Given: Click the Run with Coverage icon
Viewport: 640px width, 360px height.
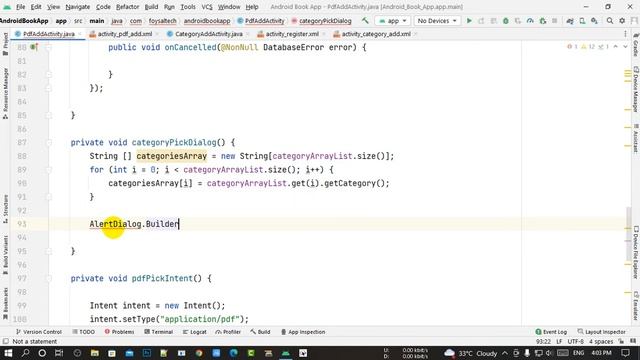Looking at the screenshot, I should click(518, 20).
